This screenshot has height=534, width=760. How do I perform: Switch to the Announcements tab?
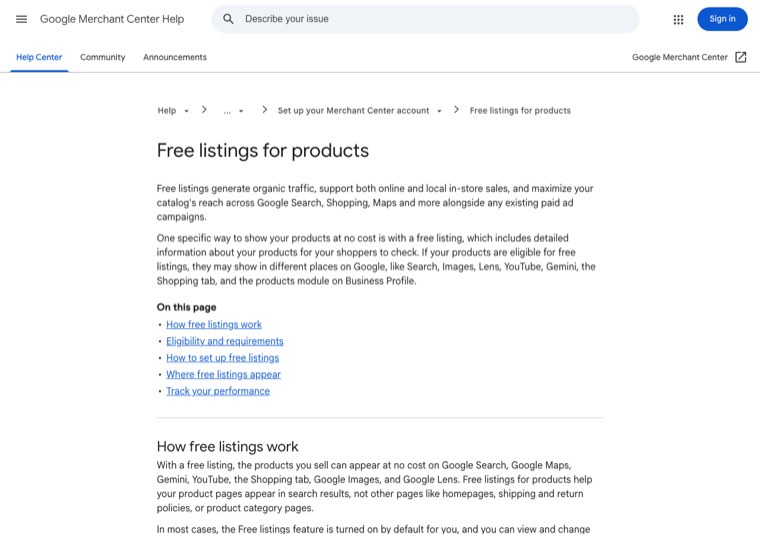point(175,57)
